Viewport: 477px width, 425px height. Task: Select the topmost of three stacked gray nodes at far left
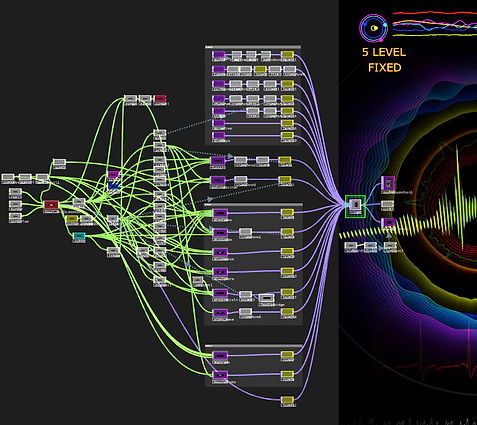click(x=15, y=192)
